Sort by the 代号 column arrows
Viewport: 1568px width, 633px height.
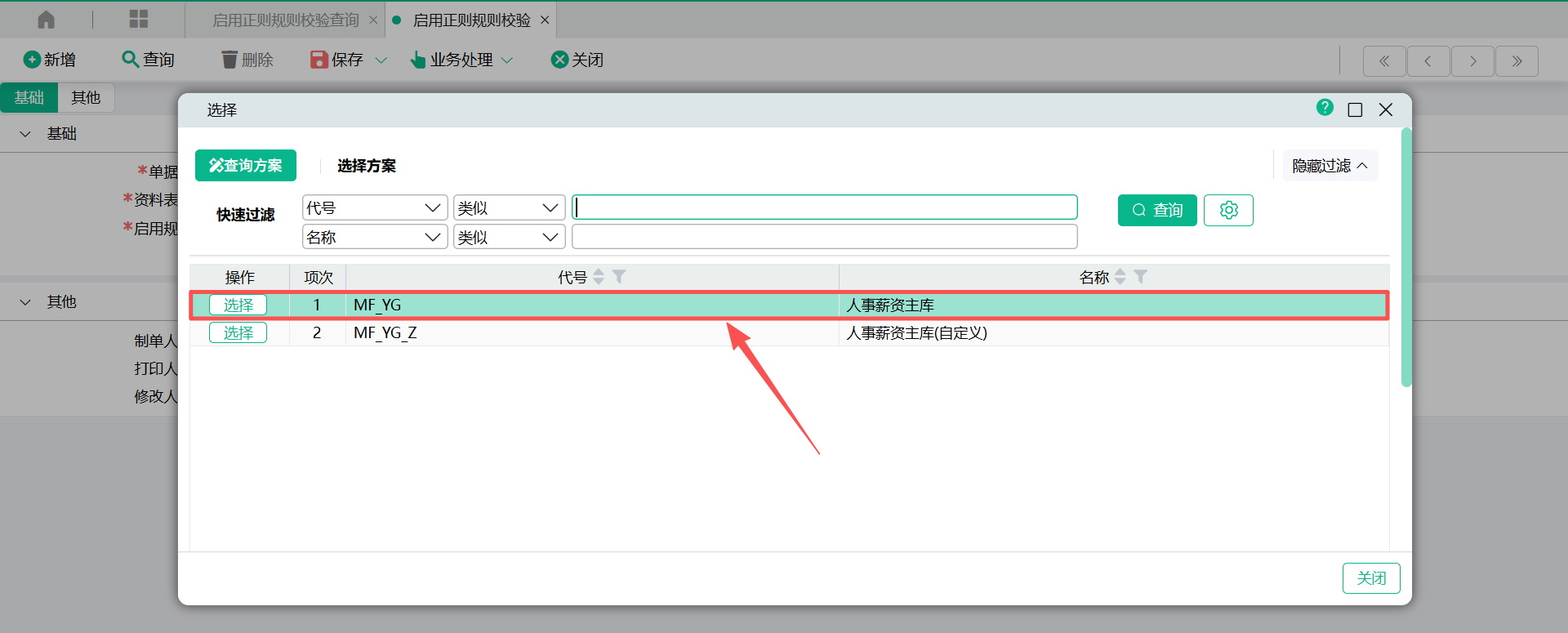tap(599, 277)
